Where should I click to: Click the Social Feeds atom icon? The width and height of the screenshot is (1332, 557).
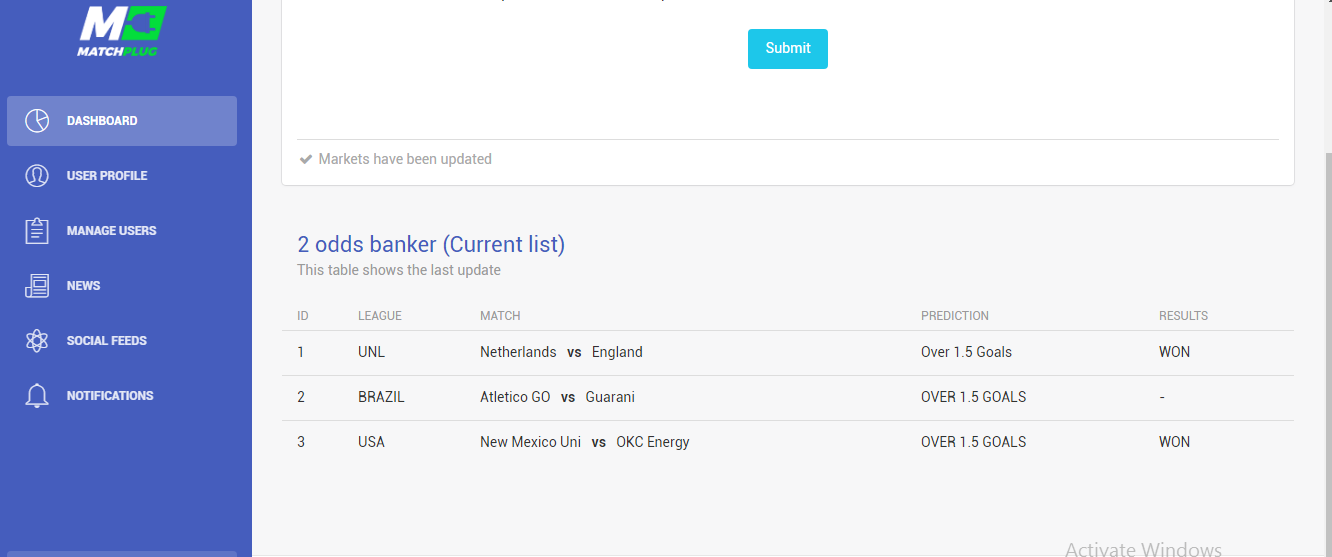[x=37, y=341]
